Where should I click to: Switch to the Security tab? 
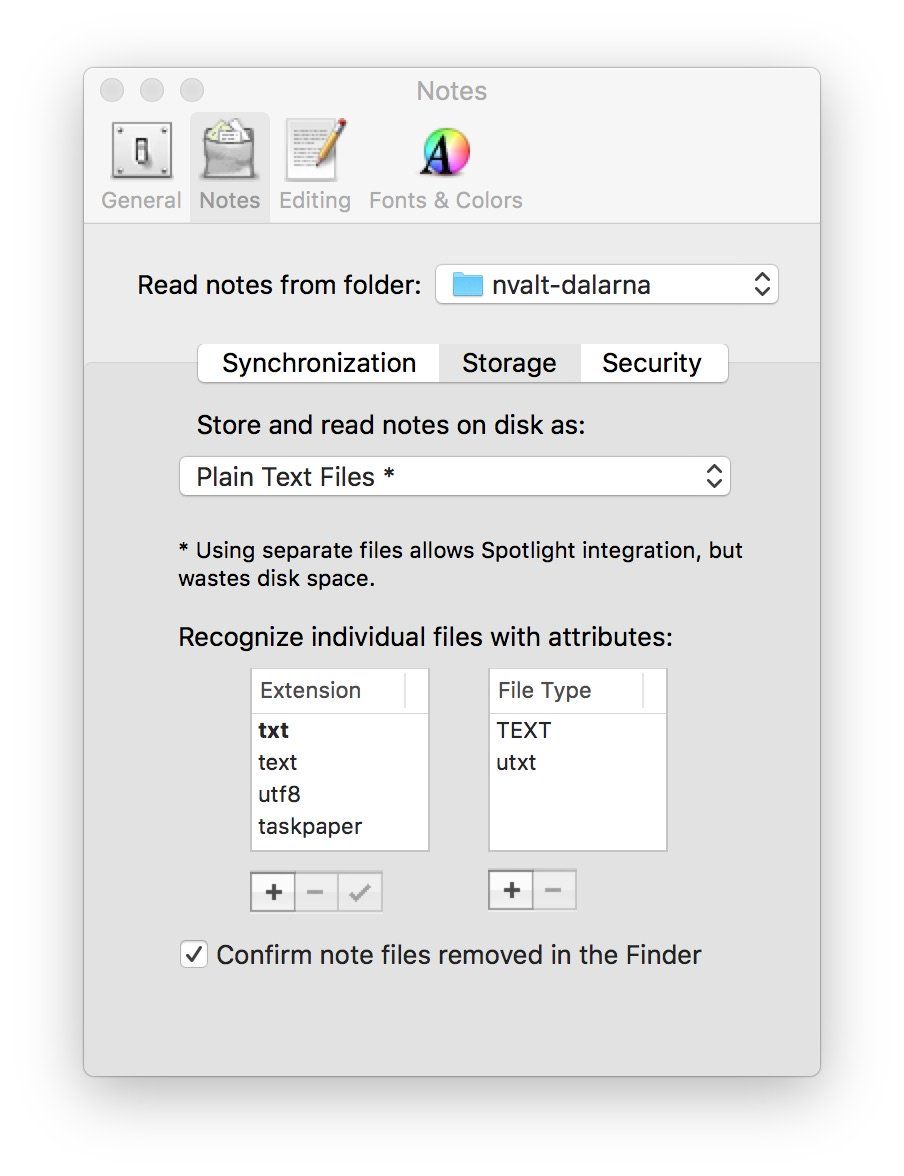click(x=652, y=363)
